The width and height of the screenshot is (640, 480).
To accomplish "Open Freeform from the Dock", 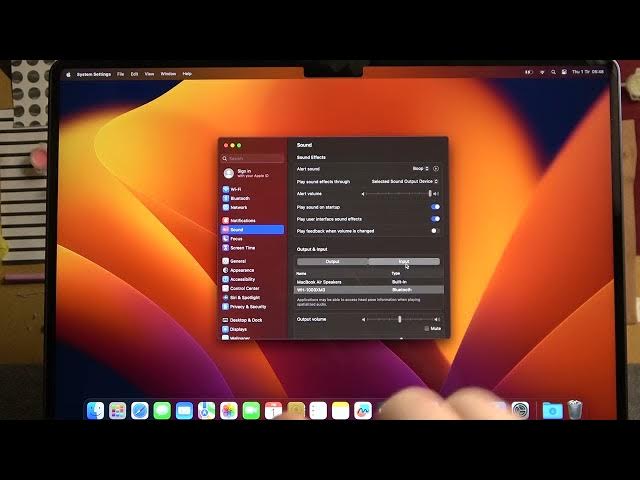I will [x=363, y=410].
